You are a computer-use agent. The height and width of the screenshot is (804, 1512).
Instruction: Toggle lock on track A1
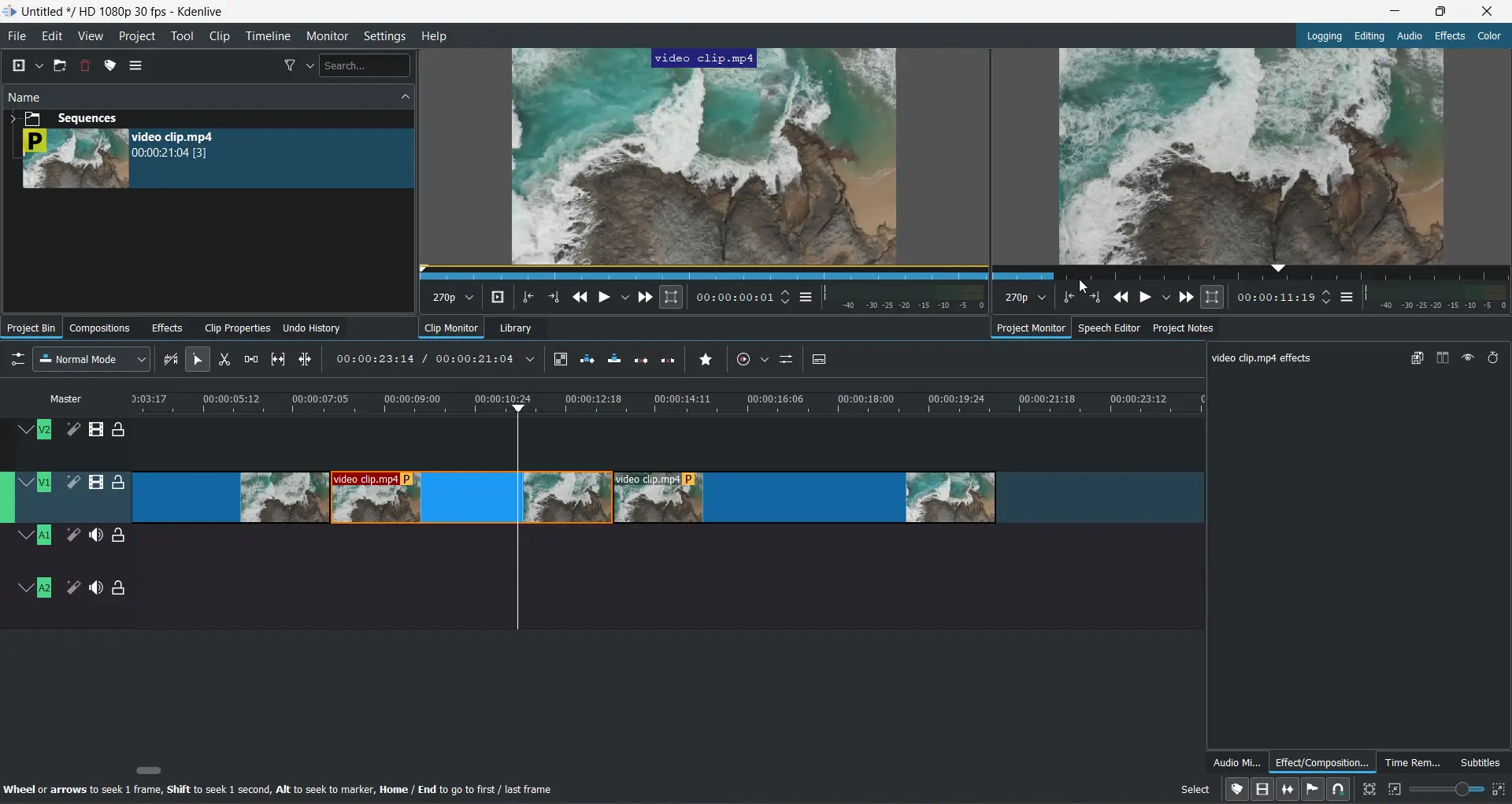119,536
